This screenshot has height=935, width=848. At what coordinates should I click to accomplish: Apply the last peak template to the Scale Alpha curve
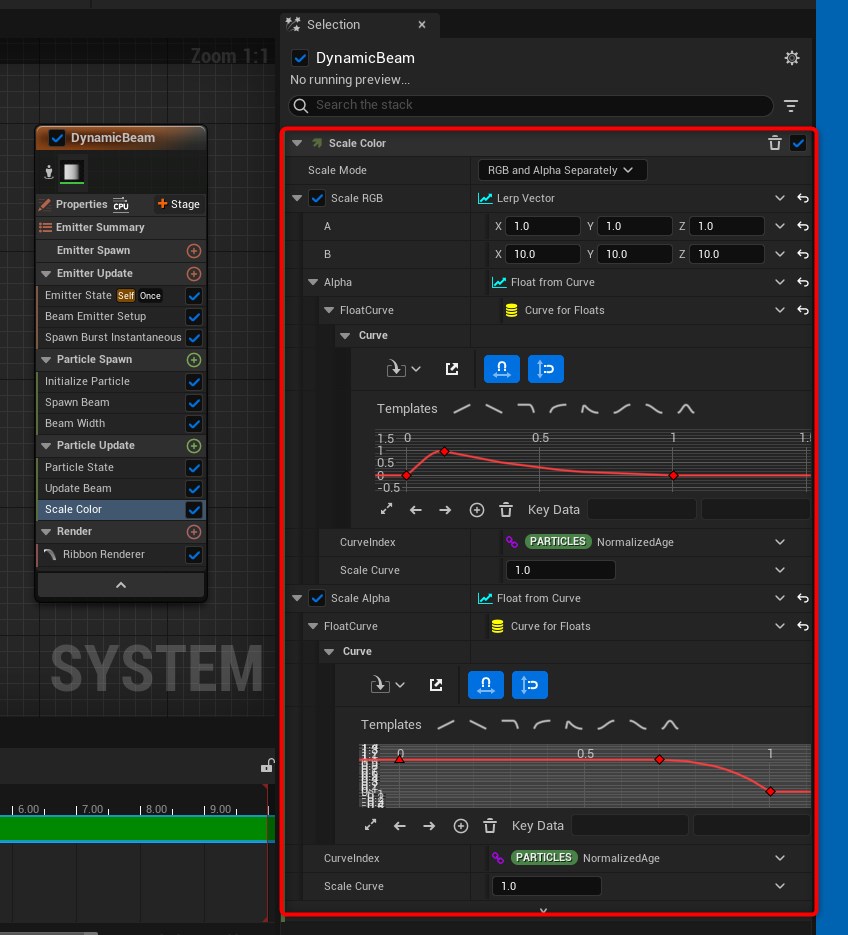tap(670, 725)
